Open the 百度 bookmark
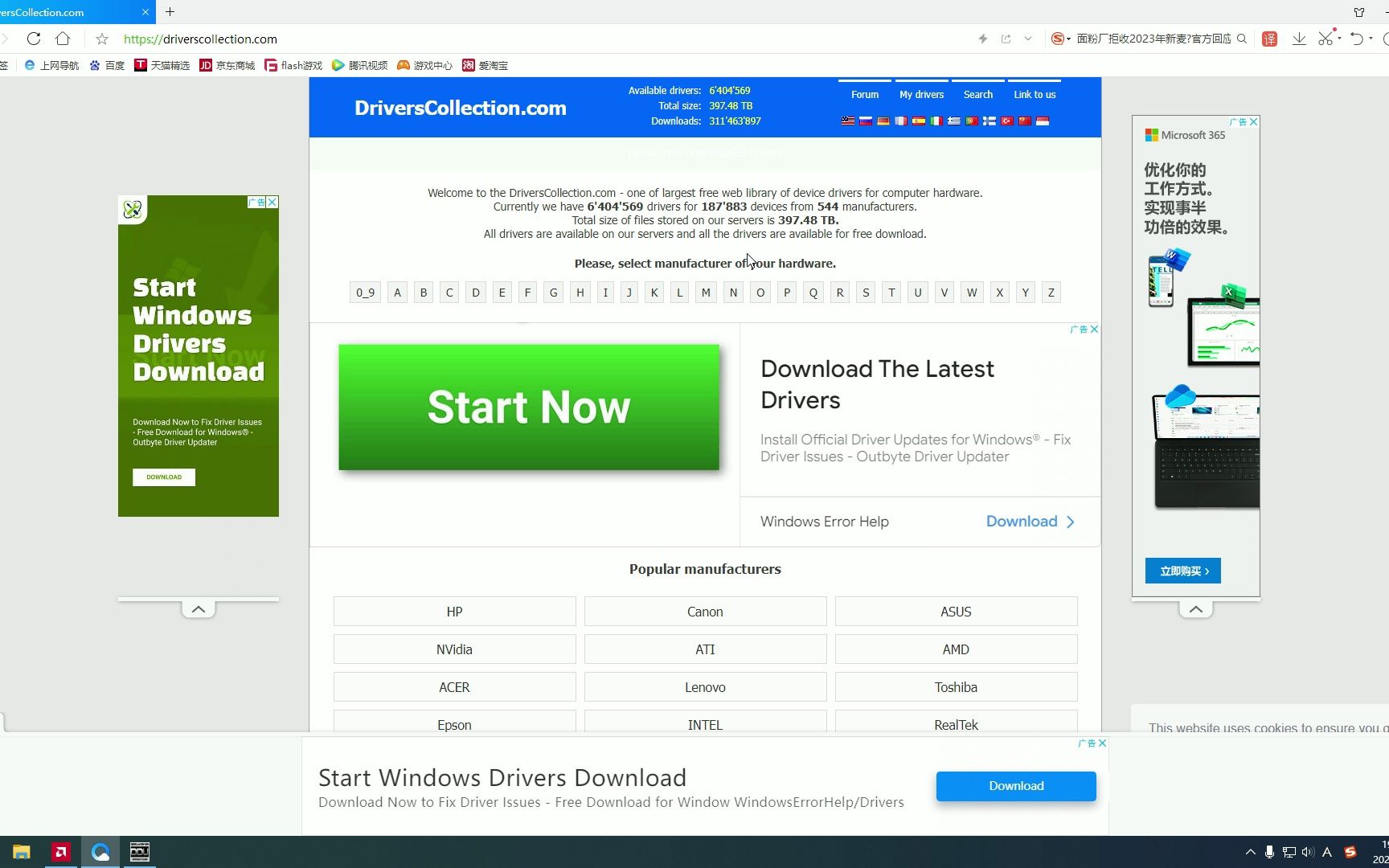The image size is (1389, 868). click(x=107, y=65)
